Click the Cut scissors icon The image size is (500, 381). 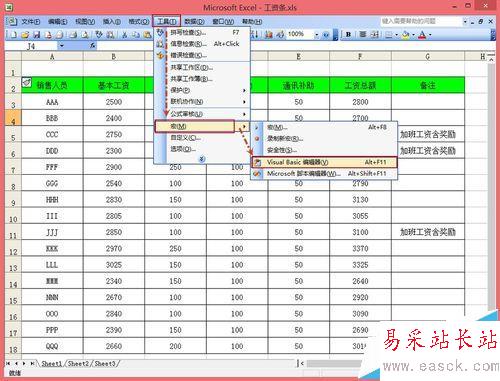point(124,34)
